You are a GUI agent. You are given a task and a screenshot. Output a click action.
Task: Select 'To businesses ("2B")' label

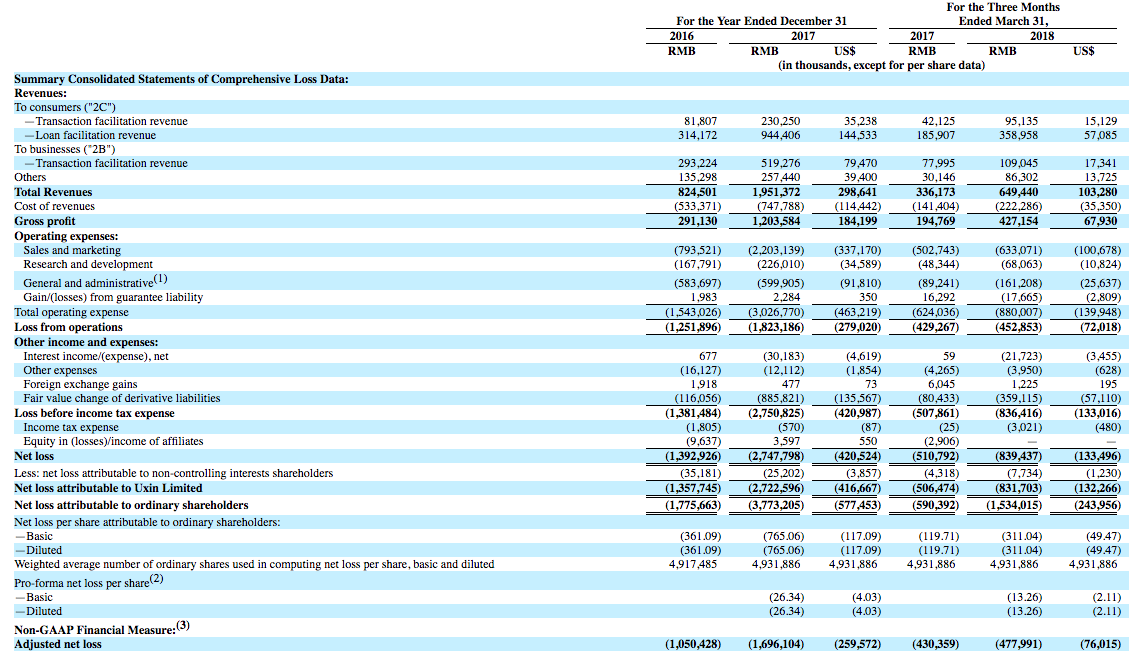pyautogui.click(x=65, y=150)
